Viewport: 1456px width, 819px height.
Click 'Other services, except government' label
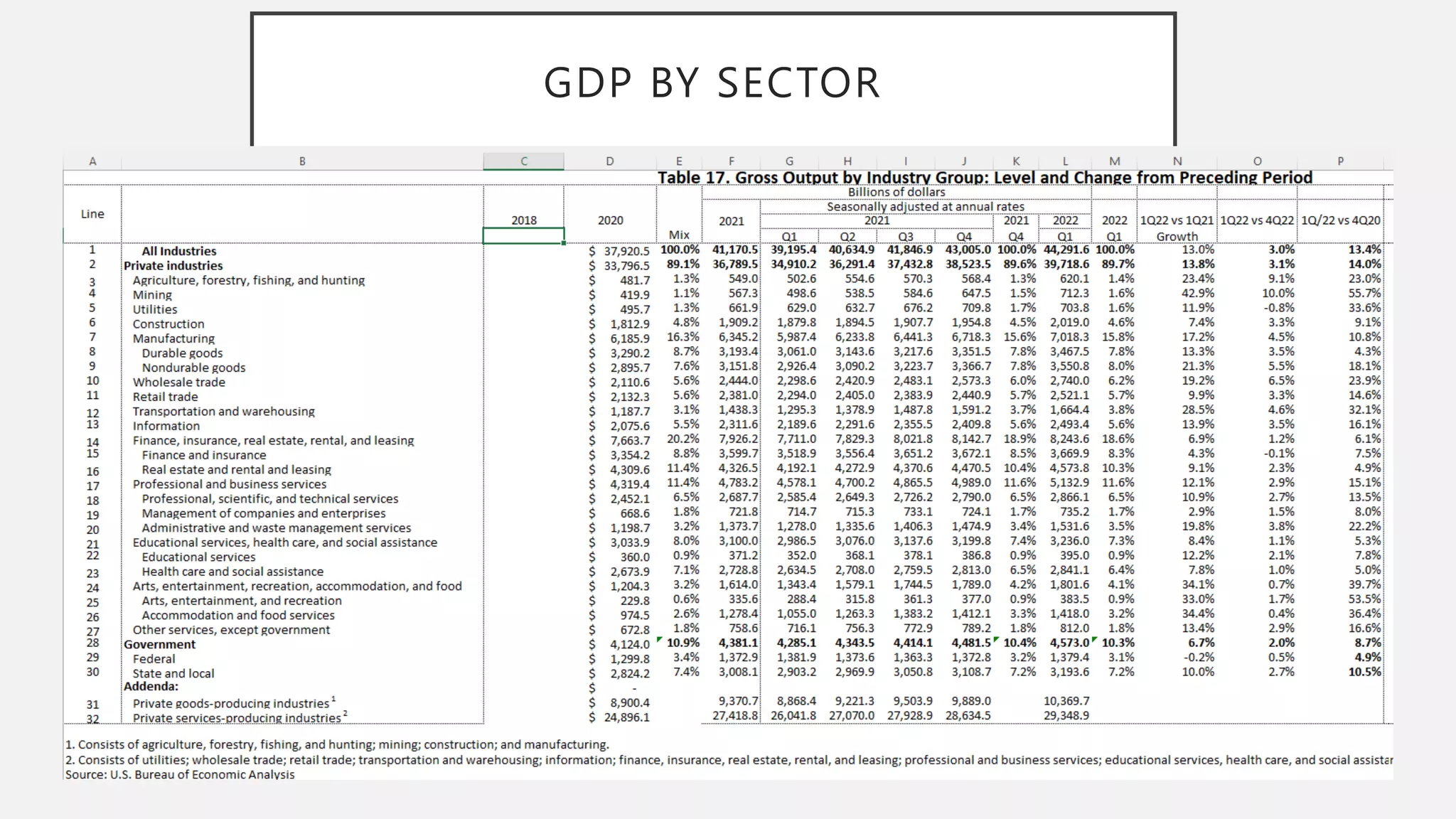(x=231, y=630)
